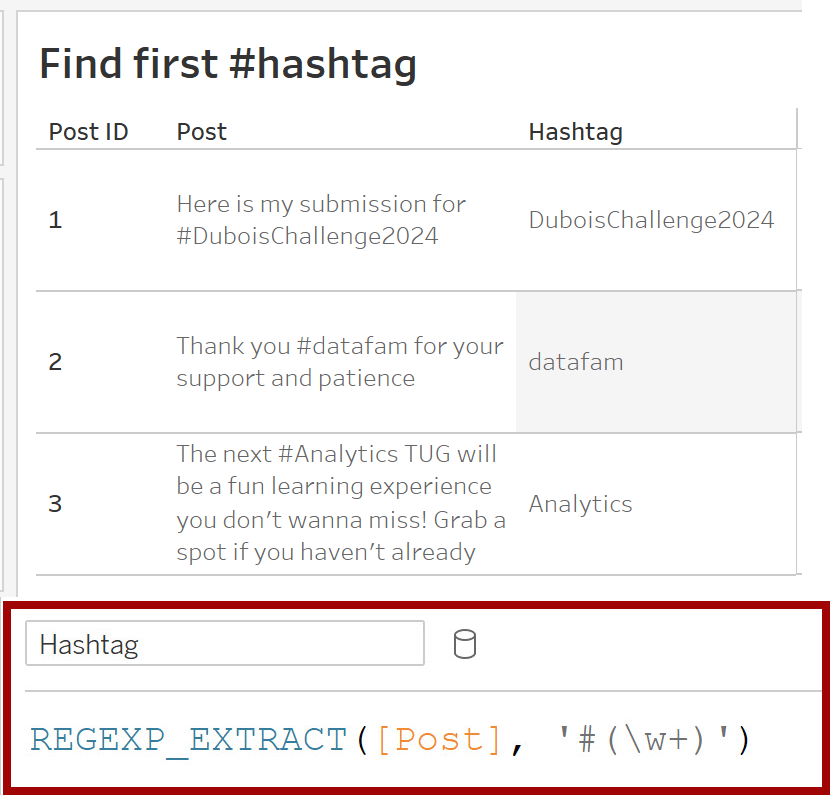Click the post text thanking #datafam

pos(340,362)
